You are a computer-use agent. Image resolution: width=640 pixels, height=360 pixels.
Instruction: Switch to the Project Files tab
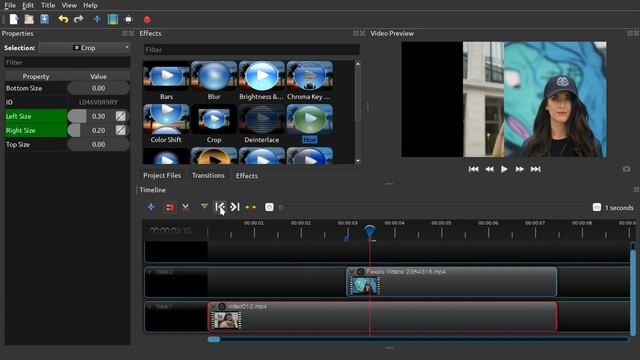click(x=162, y=176)
